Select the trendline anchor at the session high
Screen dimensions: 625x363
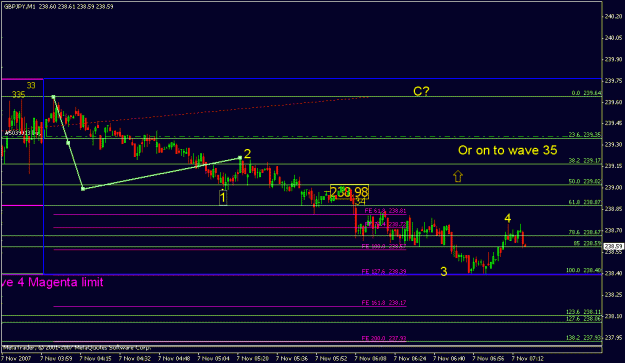(x=53, y=97)
